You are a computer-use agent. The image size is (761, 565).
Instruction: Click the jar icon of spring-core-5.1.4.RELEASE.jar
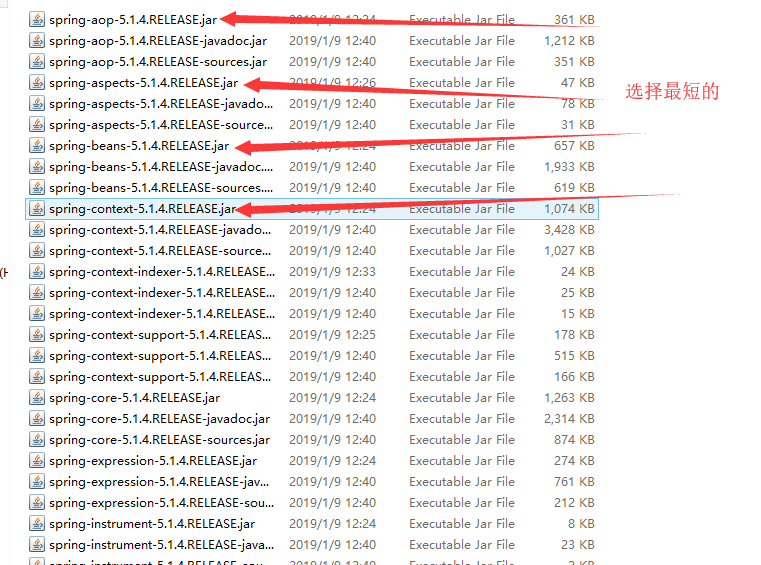[x=37, y=398]
